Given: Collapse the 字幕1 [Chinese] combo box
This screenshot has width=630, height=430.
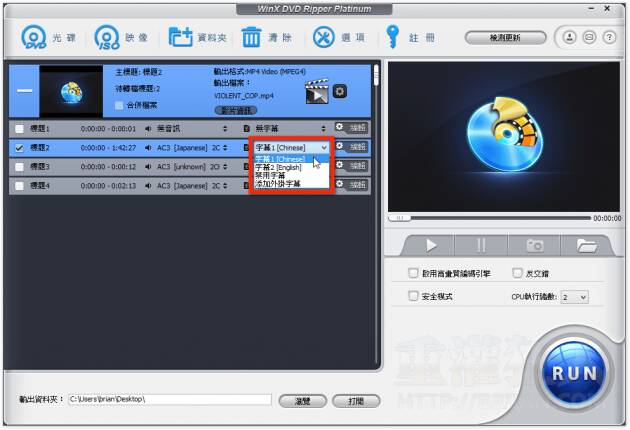Looking at the screenshot, I should click(292, 147).
